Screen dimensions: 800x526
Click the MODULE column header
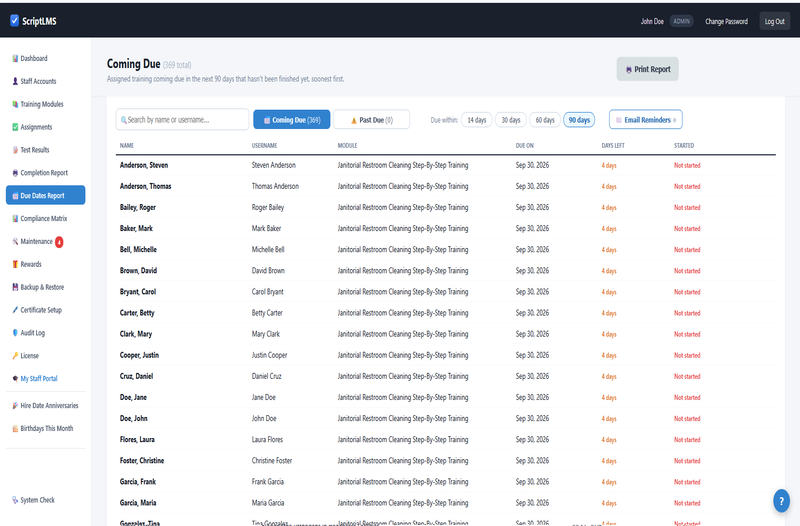(347, 145)
